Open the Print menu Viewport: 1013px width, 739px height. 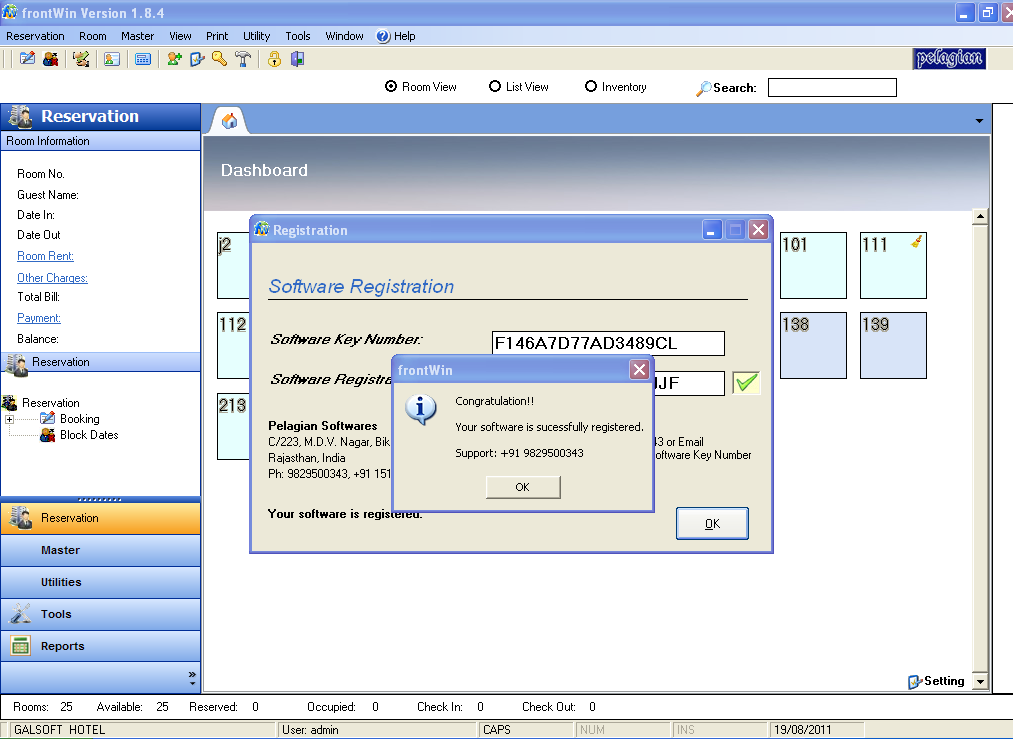pyautogui.click(x=217, y=36)
